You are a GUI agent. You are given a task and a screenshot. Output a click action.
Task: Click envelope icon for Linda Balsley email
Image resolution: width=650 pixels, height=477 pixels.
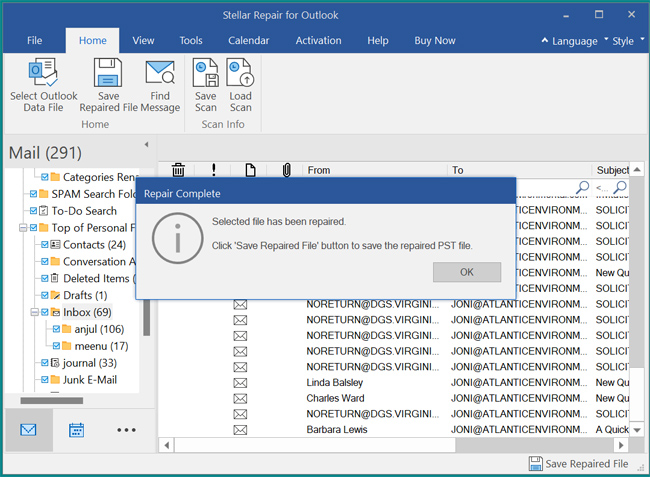coord(240,383)
